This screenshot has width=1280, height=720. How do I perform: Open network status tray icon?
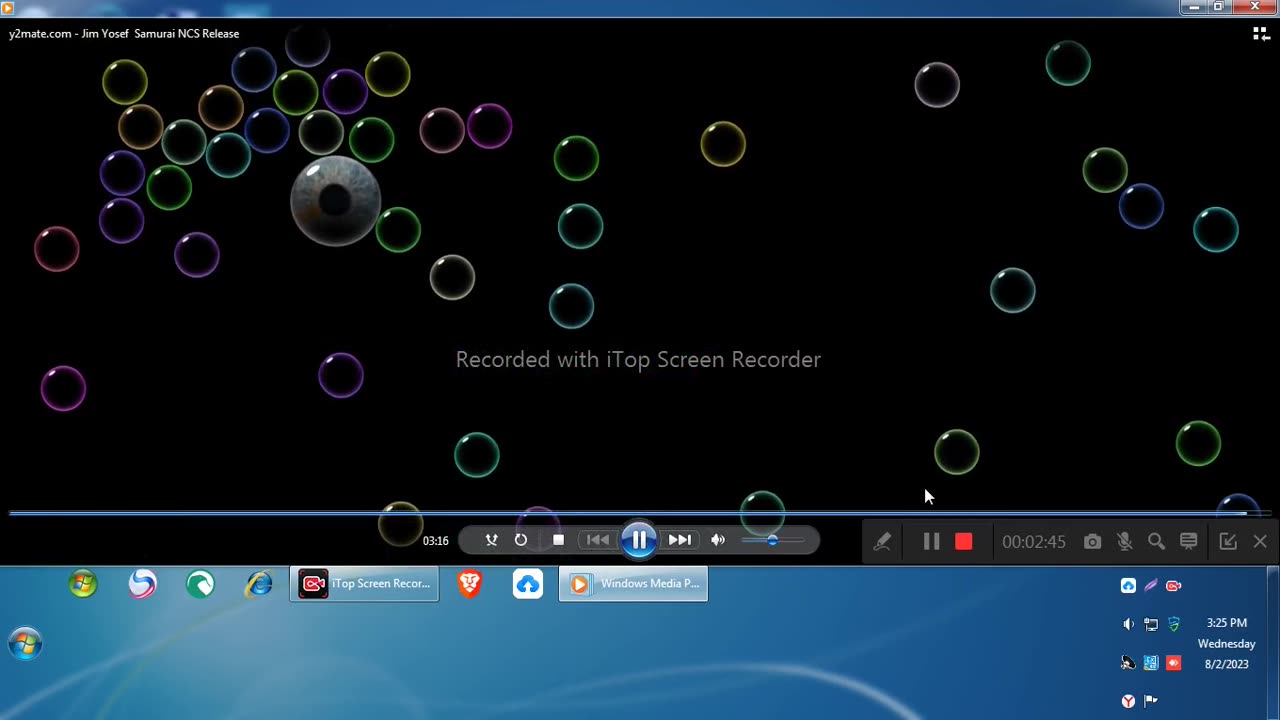coord(1151,624)
